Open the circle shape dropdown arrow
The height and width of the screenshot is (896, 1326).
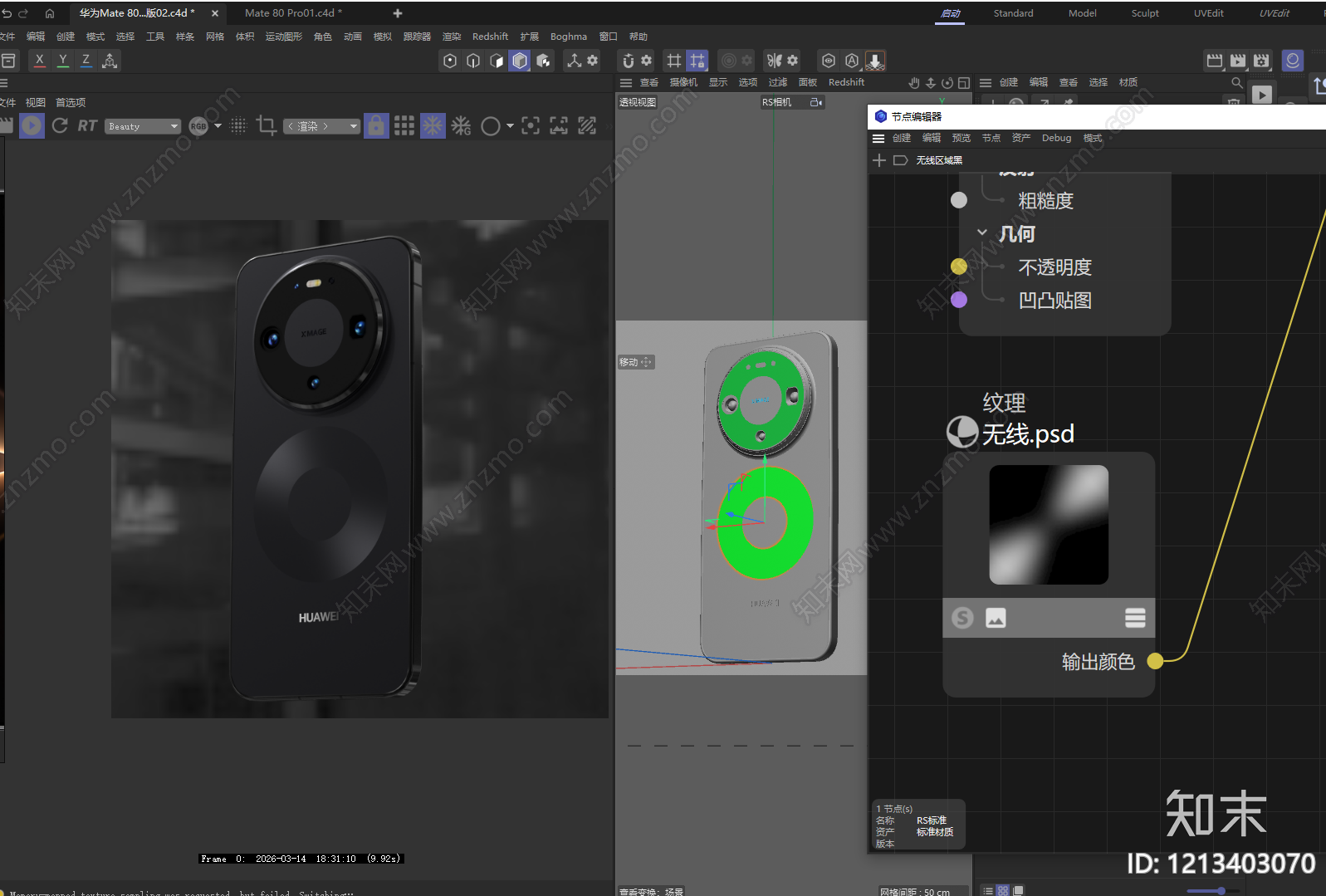[x=510, y=126]
